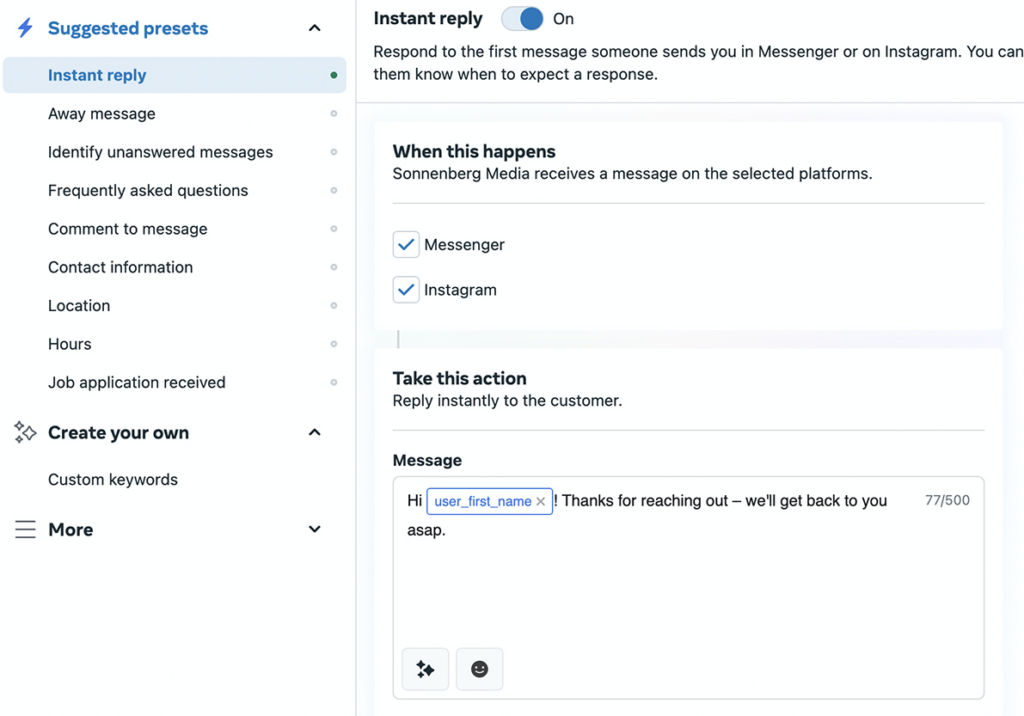Select the Custom keywords option
Screen dimensions: 1024x716
(x=113, y=480)
